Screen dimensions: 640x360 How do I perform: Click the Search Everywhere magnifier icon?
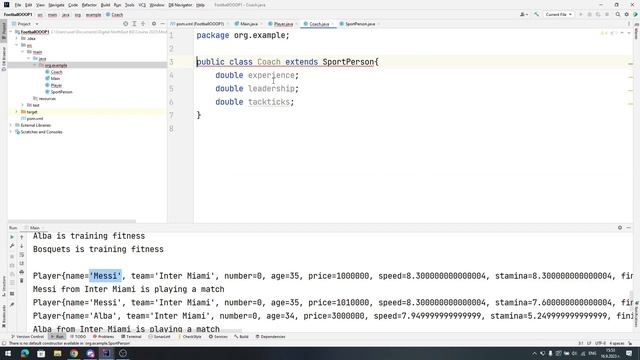[618, 14]
